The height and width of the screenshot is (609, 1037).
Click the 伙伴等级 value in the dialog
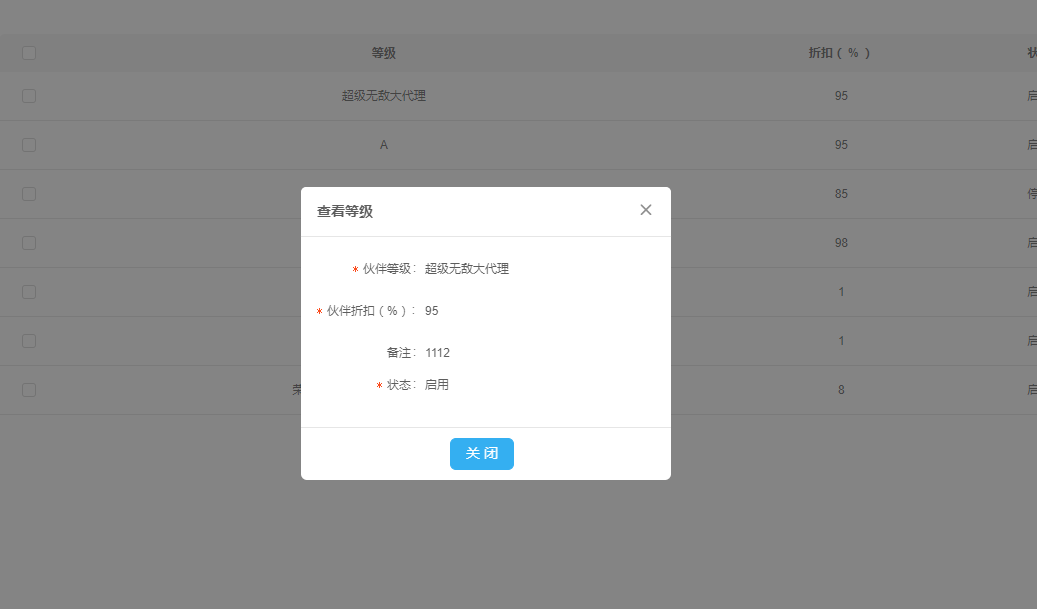tap(466, 269)
